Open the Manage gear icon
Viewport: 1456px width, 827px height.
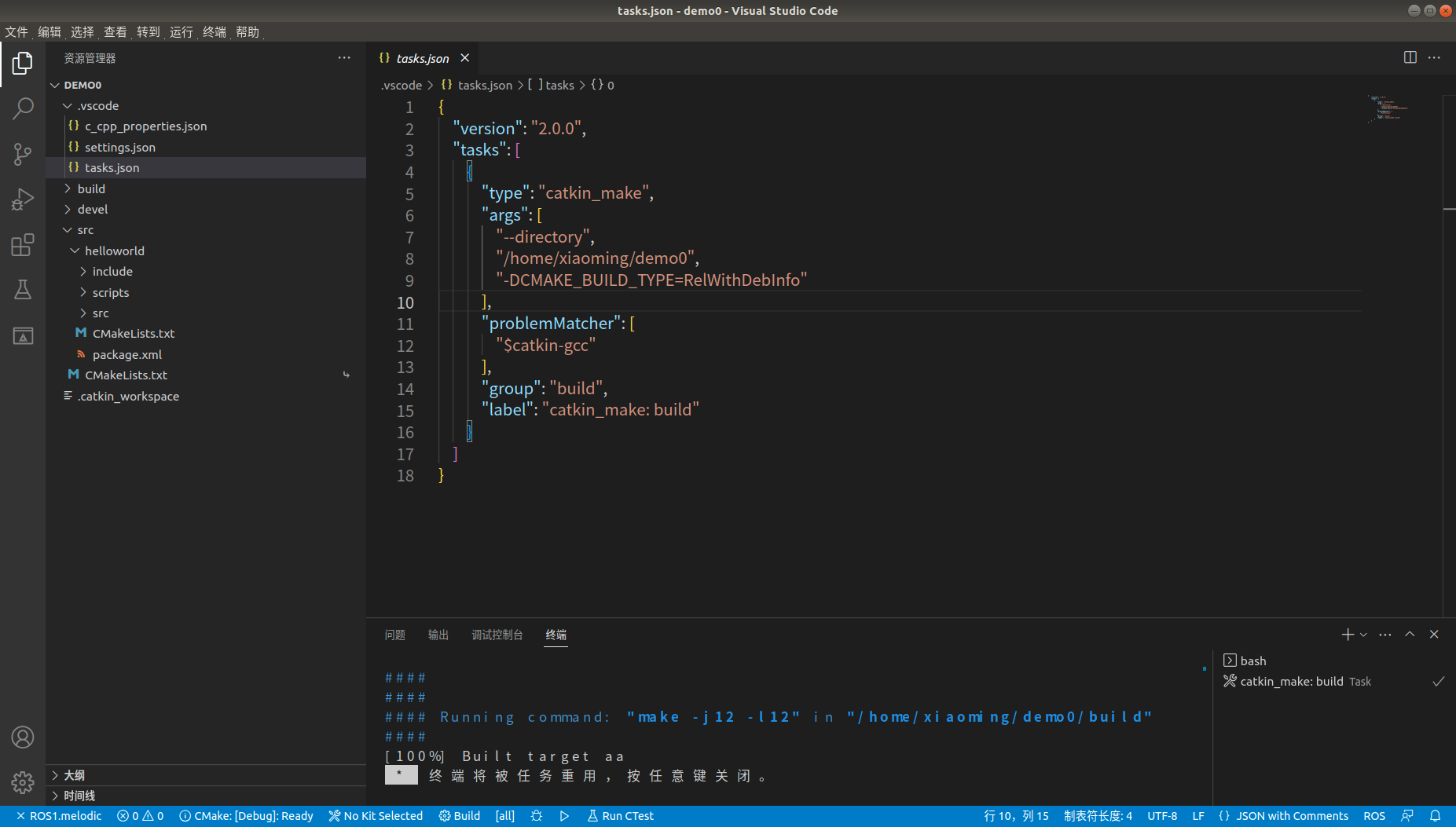23,782
